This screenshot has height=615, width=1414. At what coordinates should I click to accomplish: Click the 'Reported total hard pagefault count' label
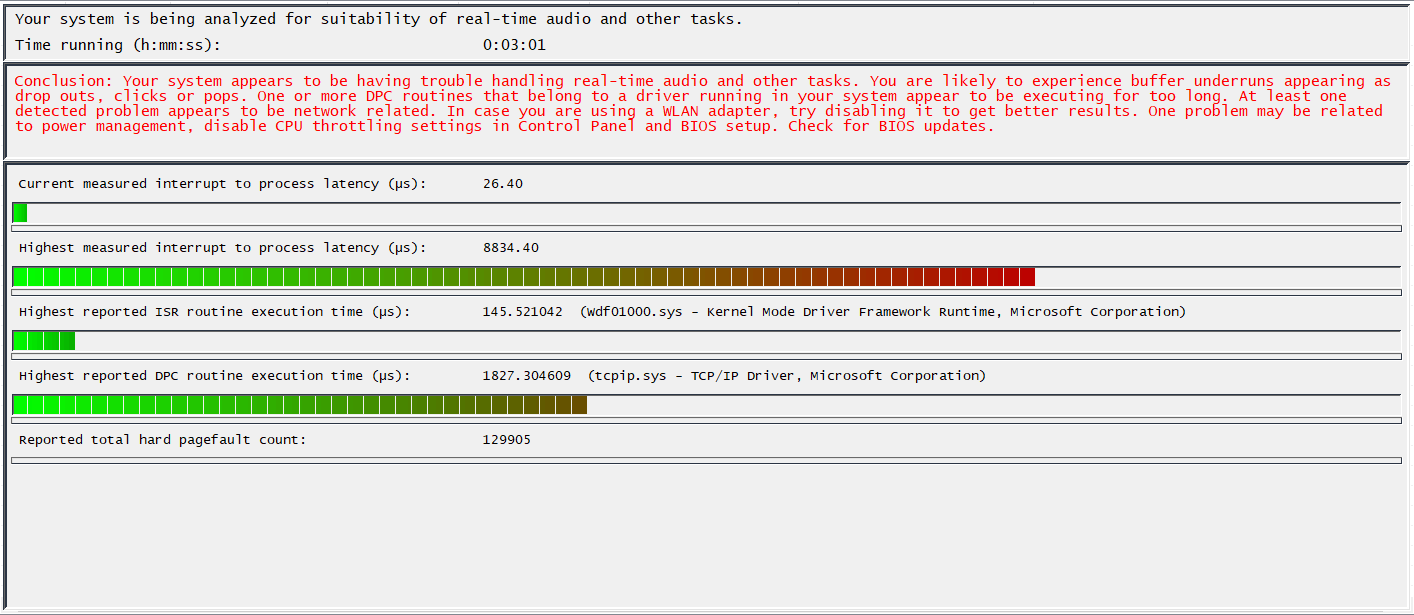162,440
